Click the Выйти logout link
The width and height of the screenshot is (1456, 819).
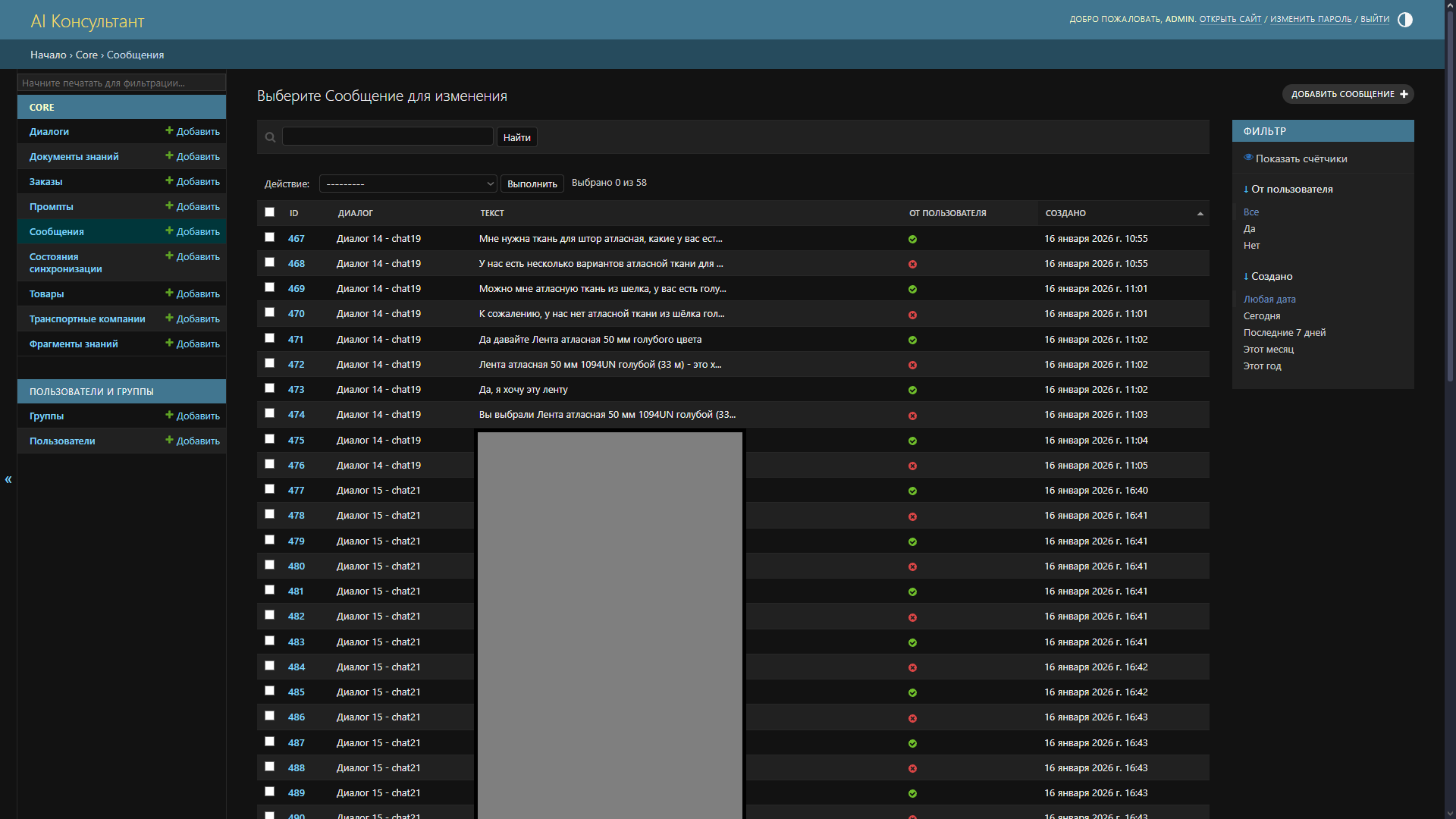[x=1375, y=19]
